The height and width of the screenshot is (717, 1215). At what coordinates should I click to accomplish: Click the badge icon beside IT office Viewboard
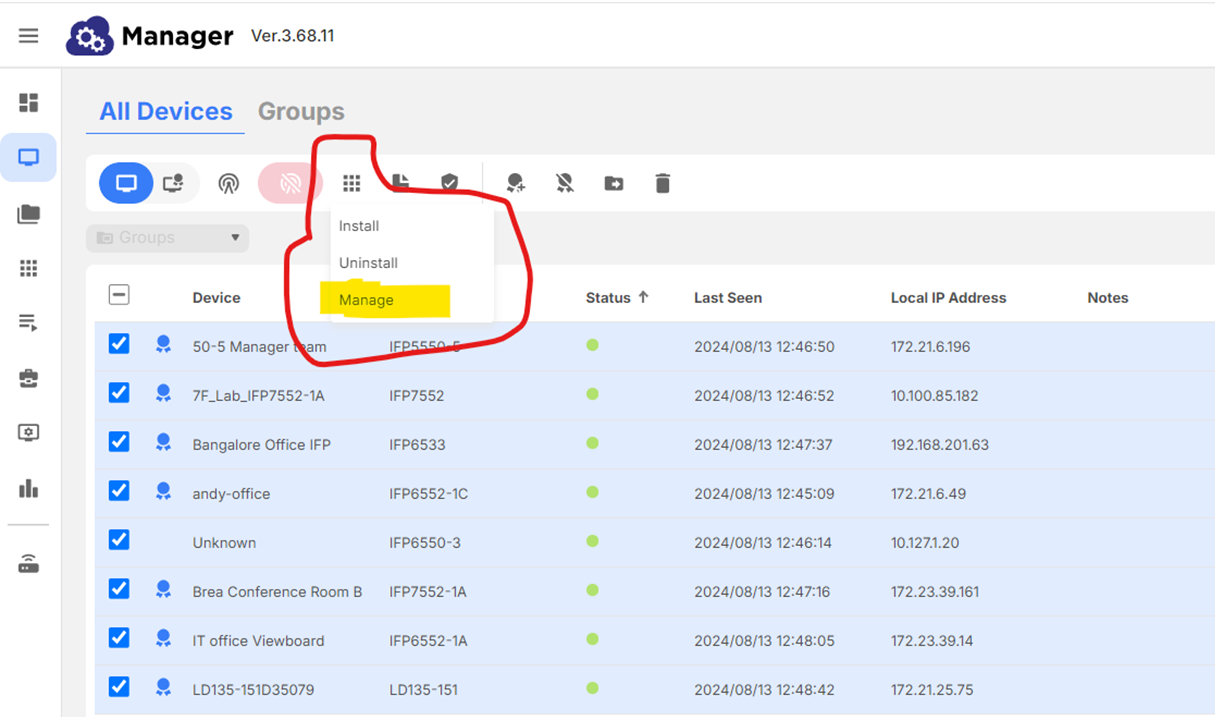[164, 639]
